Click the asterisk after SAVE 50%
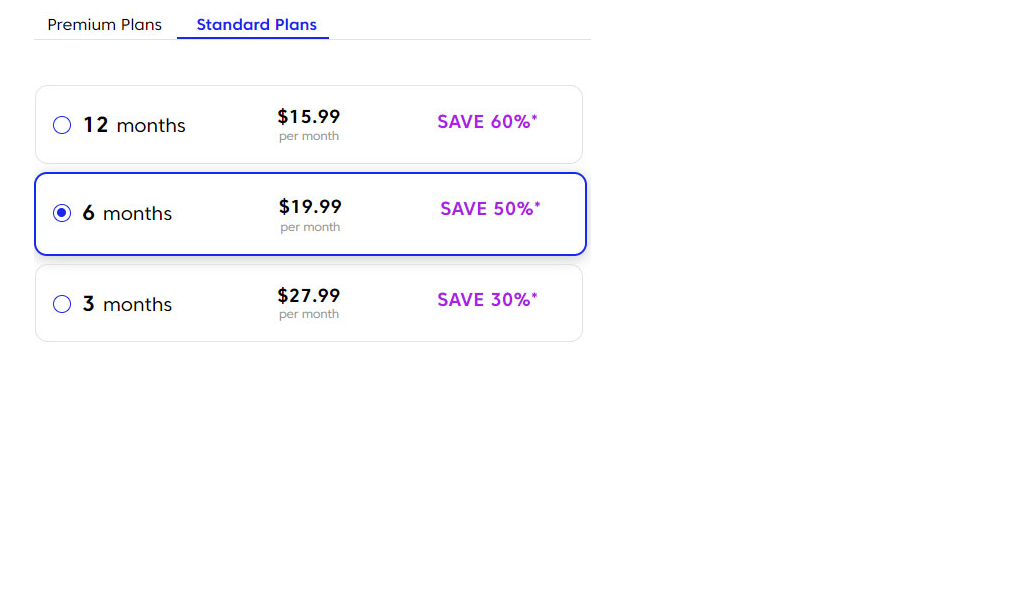The width and height of the screenshot is (1017, 591). point(538,204)
